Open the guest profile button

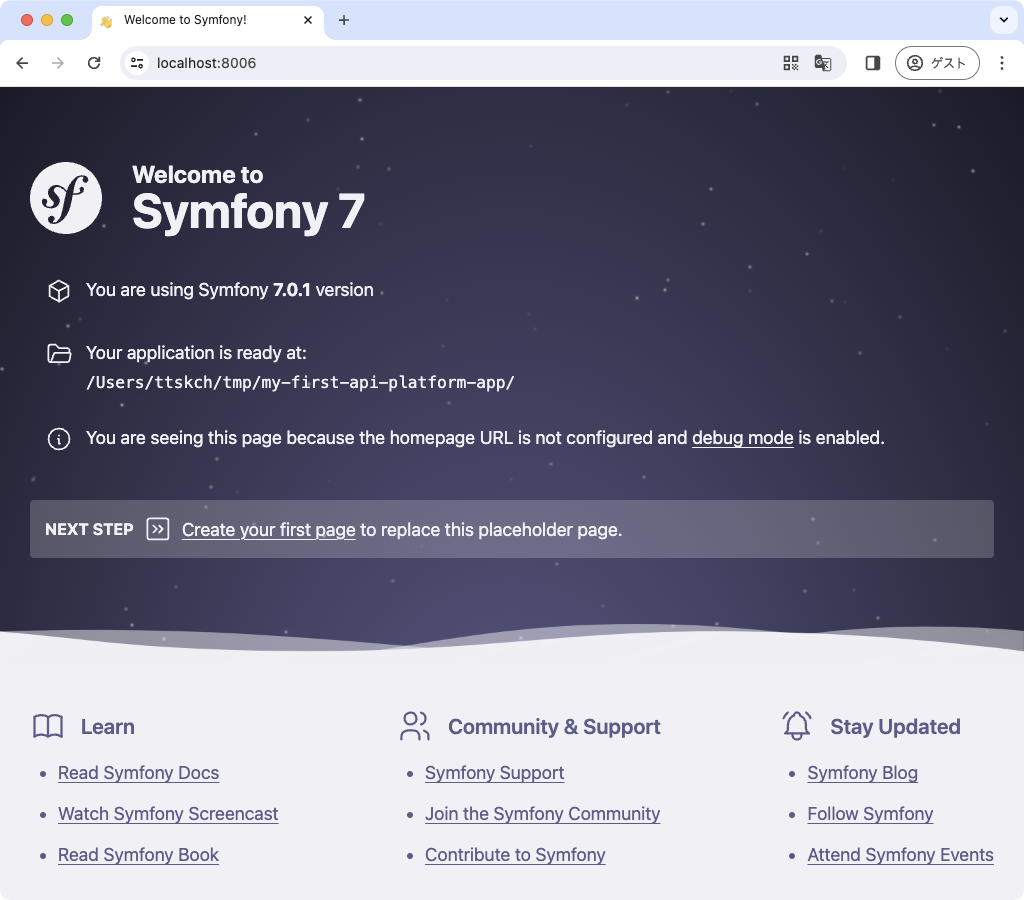(x=937, y=63)
